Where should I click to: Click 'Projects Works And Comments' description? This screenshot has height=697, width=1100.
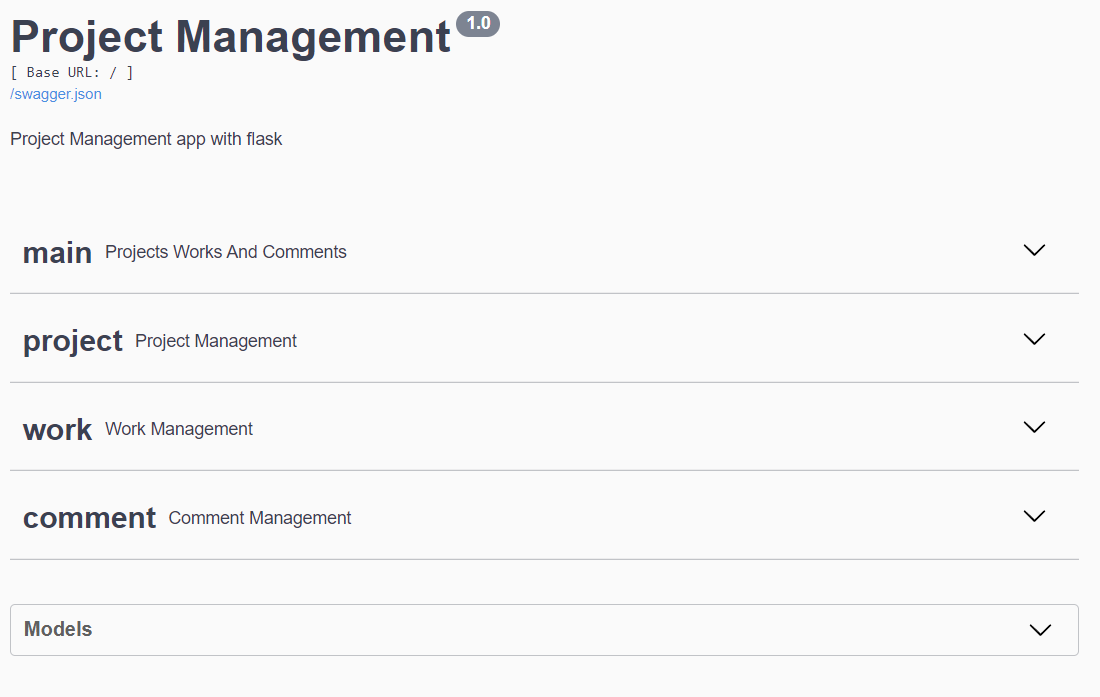[226, 252]
